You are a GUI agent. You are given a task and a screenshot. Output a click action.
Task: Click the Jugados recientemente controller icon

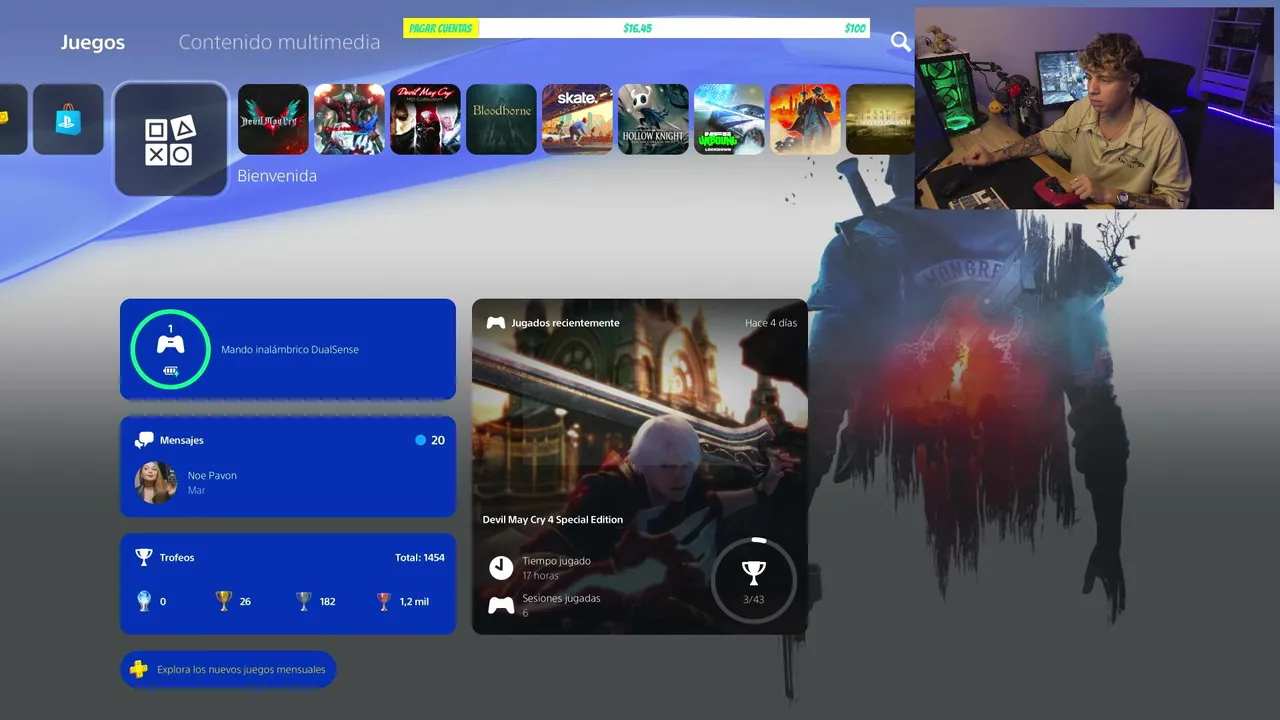(x=496, y=323)
